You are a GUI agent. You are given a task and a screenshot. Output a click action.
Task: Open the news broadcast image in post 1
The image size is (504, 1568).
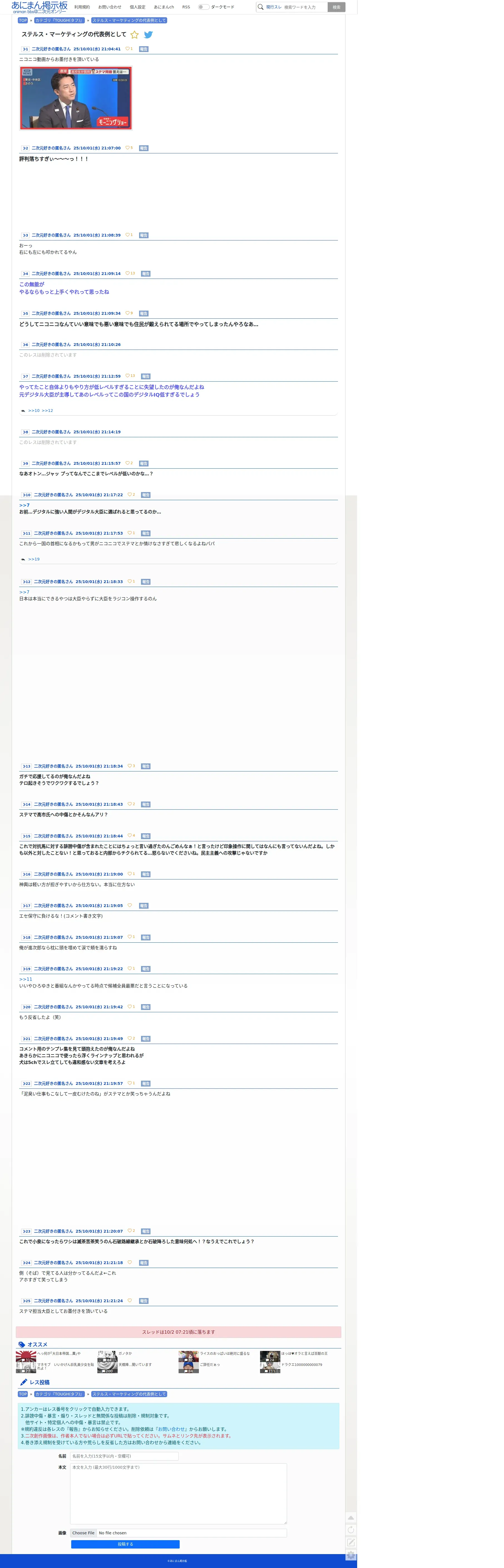pyautogui.click(x=76, y=98)
